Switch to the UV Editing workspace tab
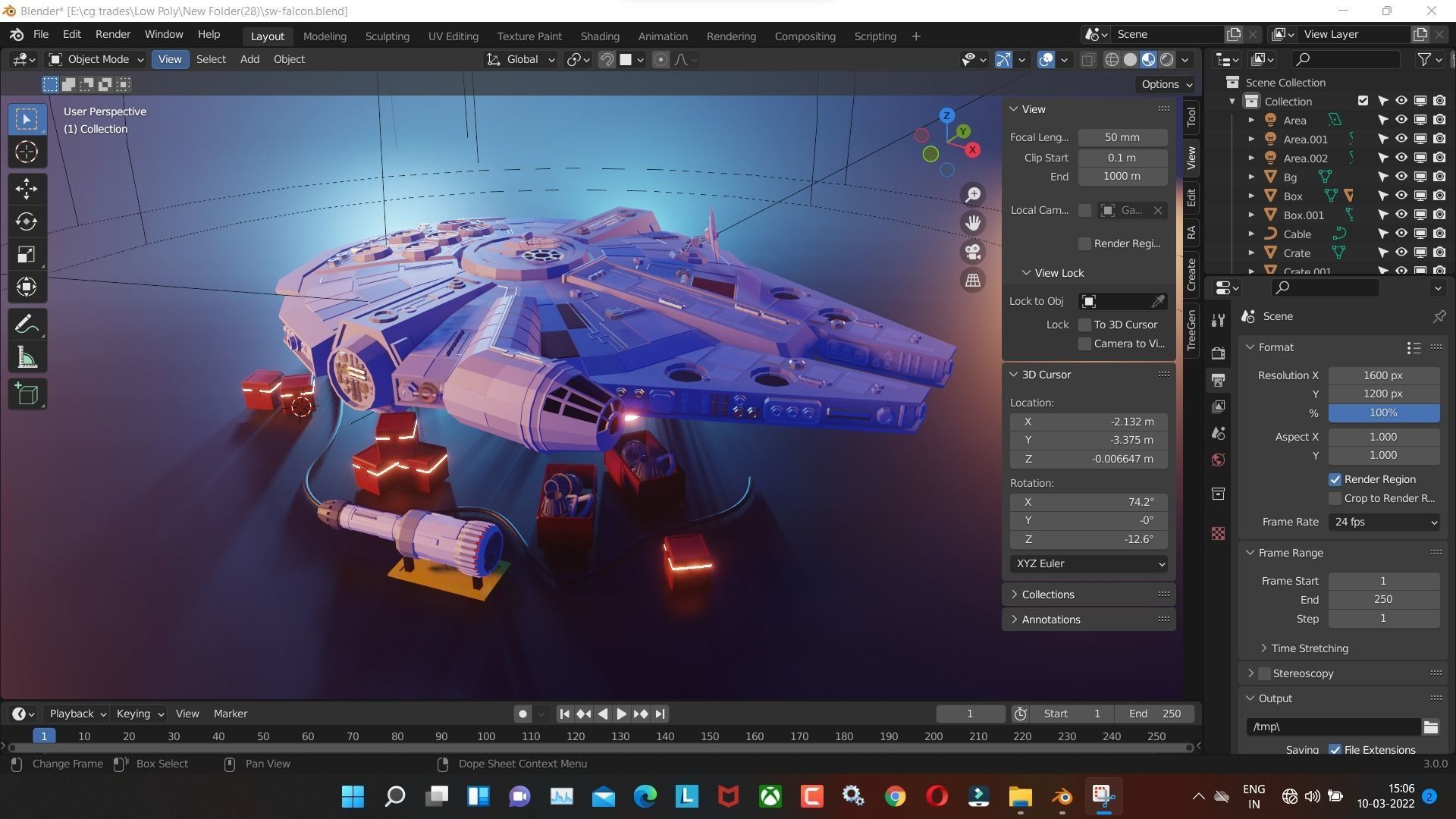The height and width of the screenshot is (819, 1456). [x=453, y=36]
